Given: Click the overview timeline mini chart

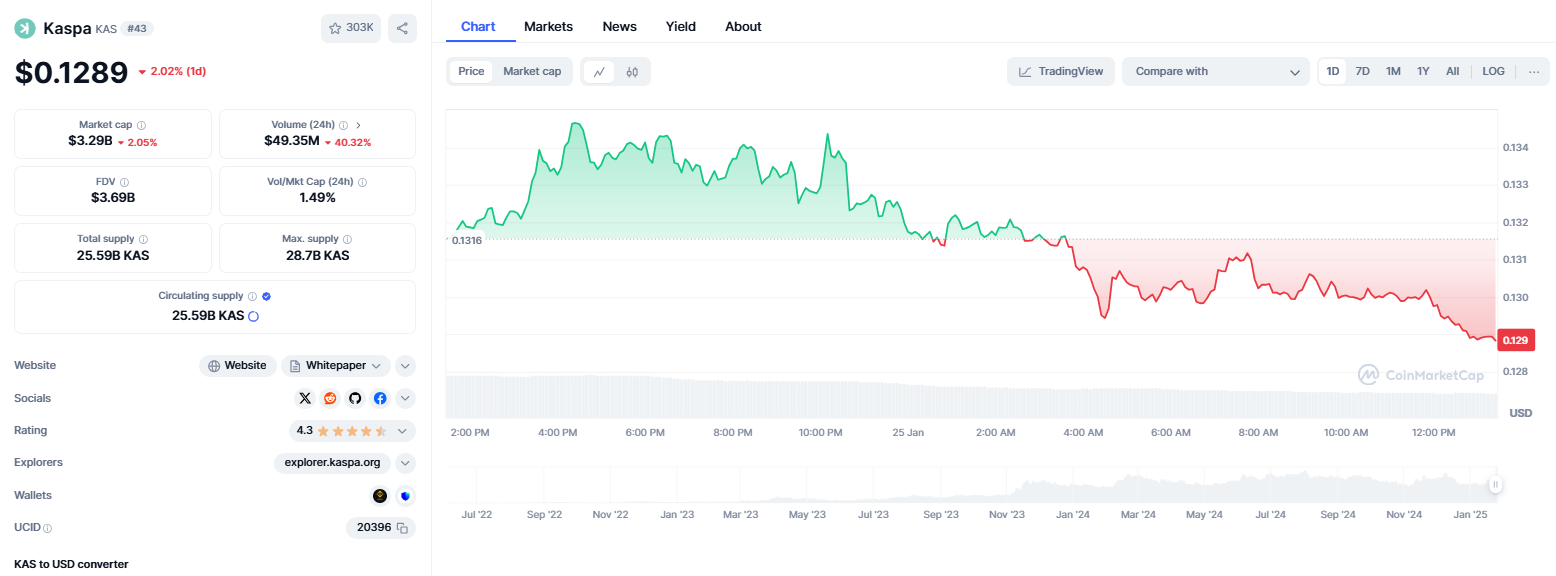Looking at the screenshot, I should [x=971, y=485].
